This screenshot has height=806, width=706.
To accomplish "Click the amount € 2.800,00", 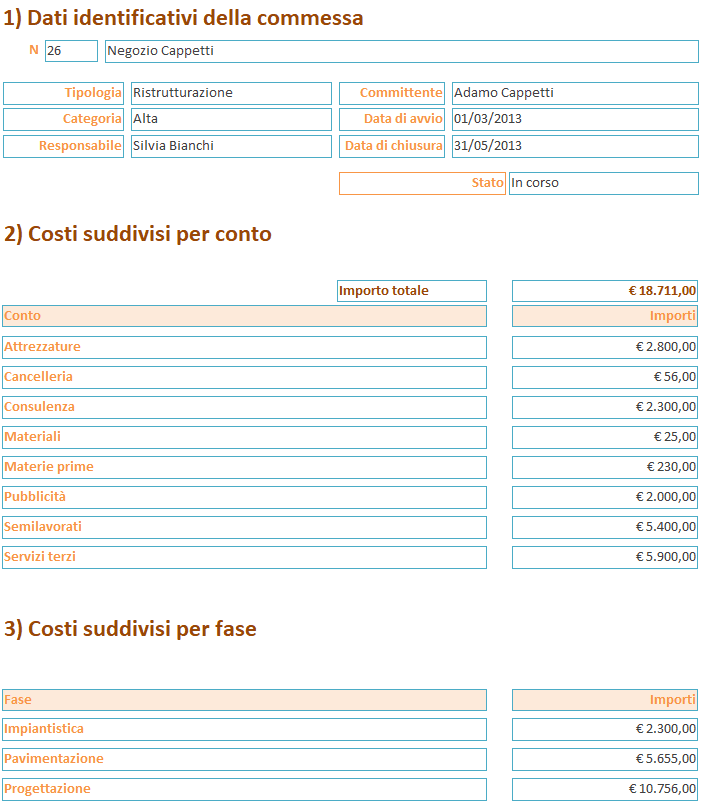I will (x=605, y=347).
